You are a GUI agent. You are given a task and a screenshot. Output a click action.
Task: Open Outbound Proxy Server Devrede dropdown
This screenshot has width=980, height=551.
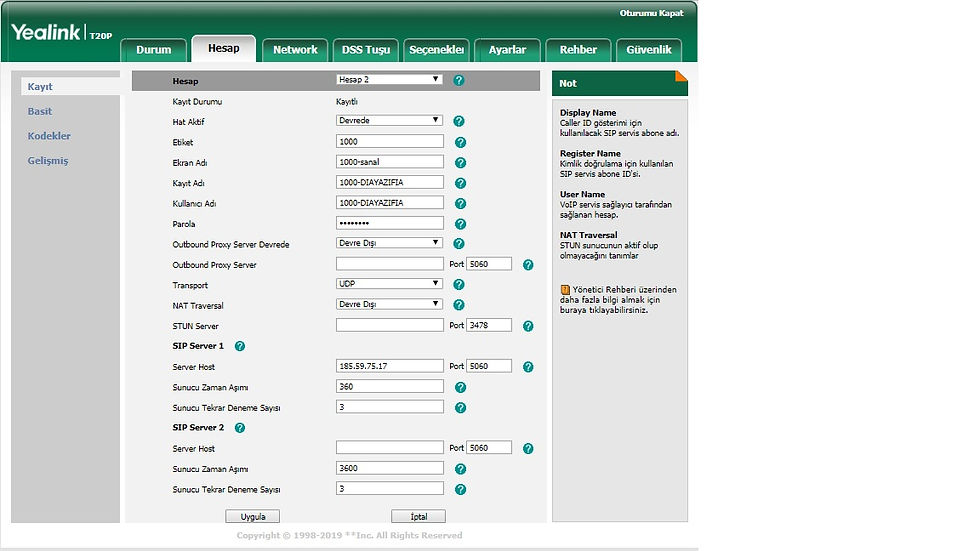(389, 242)
